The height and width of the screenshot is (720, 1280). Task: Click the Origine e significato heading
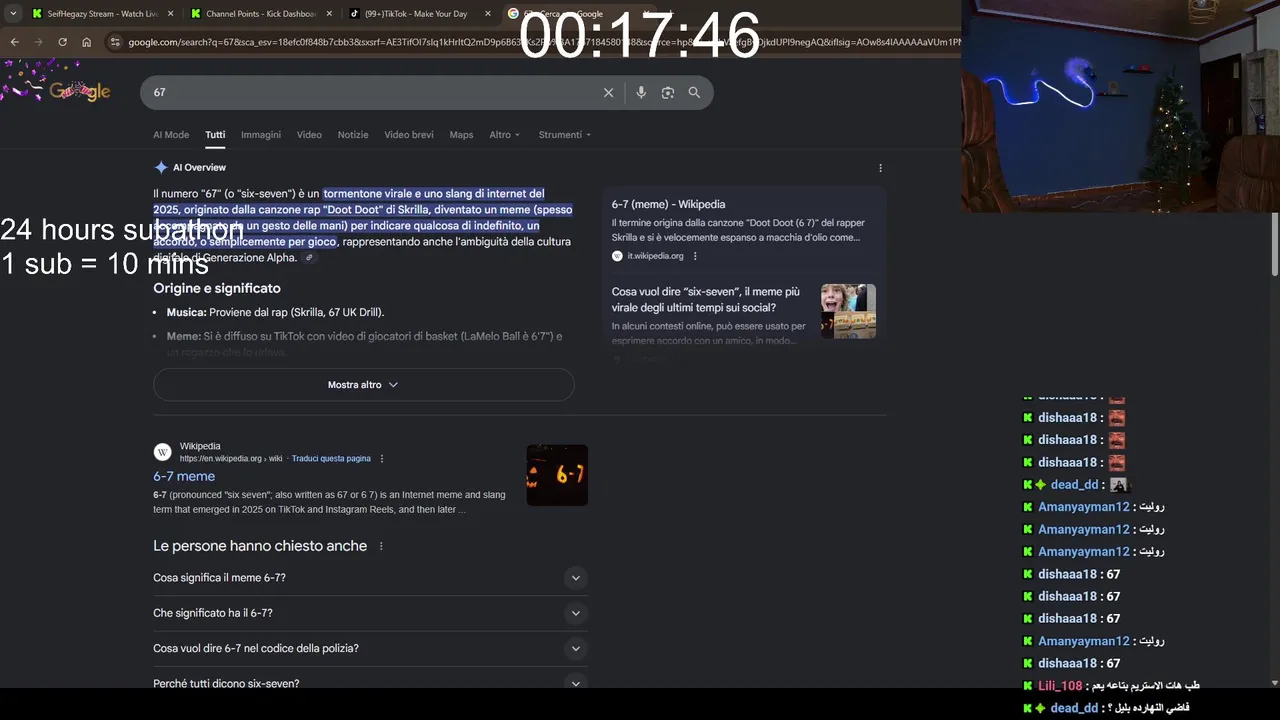pyautogui.click(x=216, y=288)
